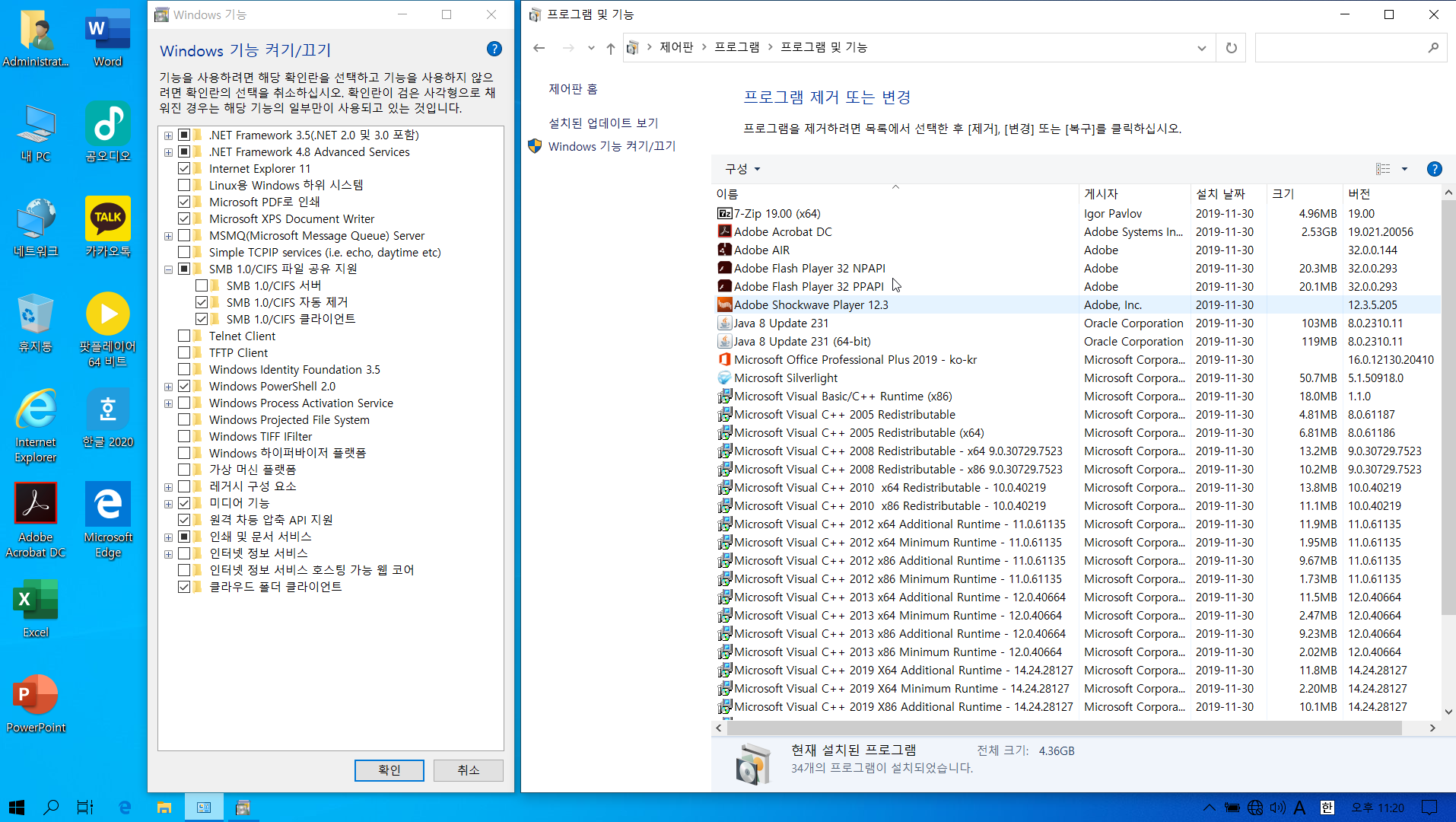
Task: Open File Explorer from taskbar
Action: click(x=164, y=808)
